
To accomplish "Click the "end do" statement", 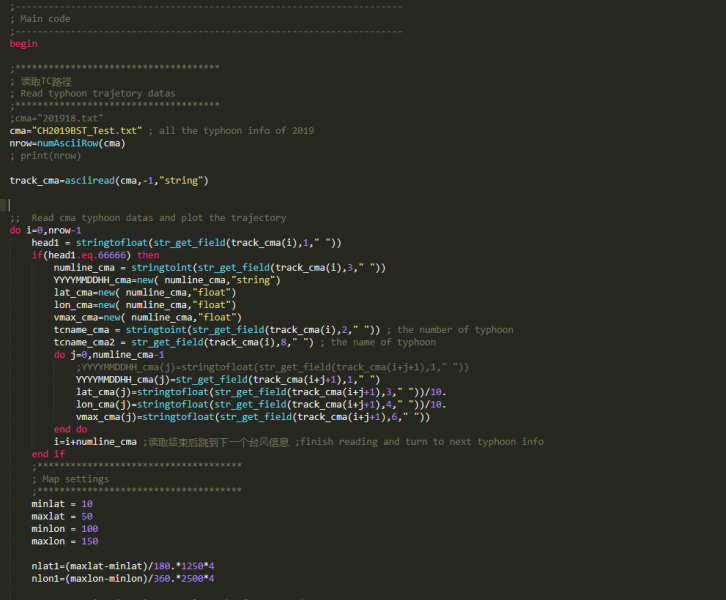I will pyautogui.click(x=70, y=429).
